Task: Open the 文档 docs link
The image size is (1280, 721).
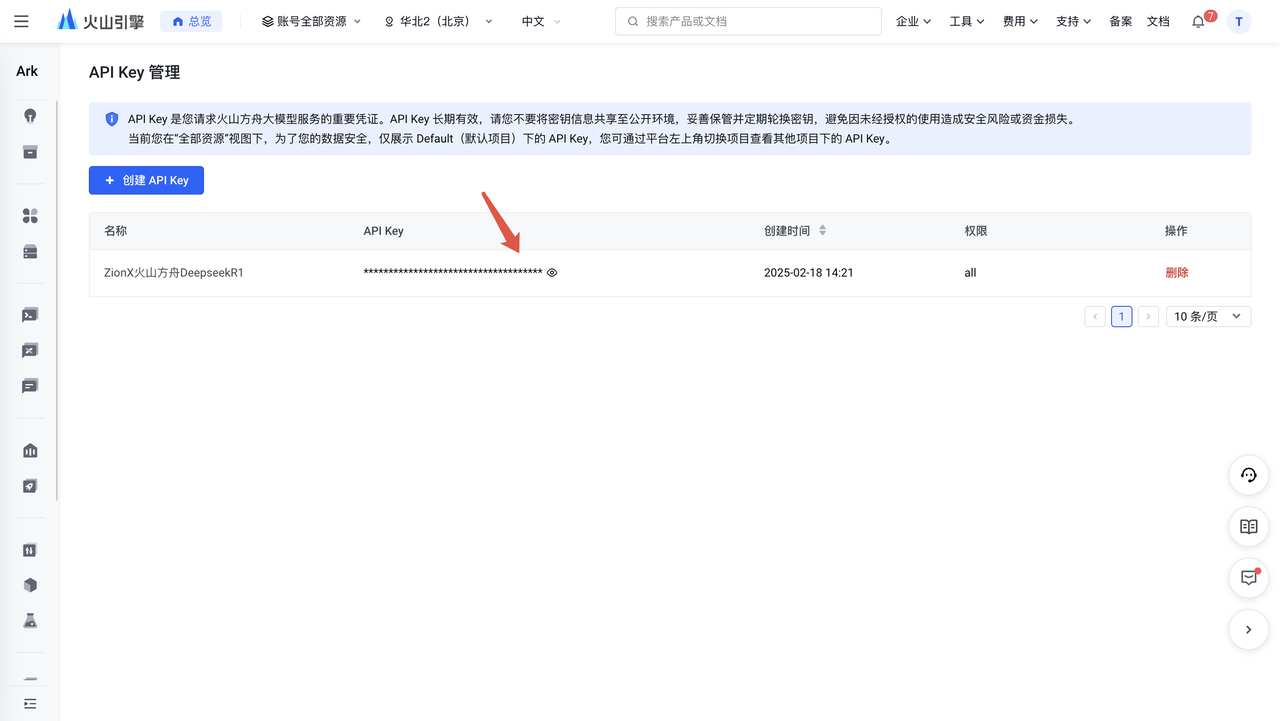Action: [x=1158, y=21]
